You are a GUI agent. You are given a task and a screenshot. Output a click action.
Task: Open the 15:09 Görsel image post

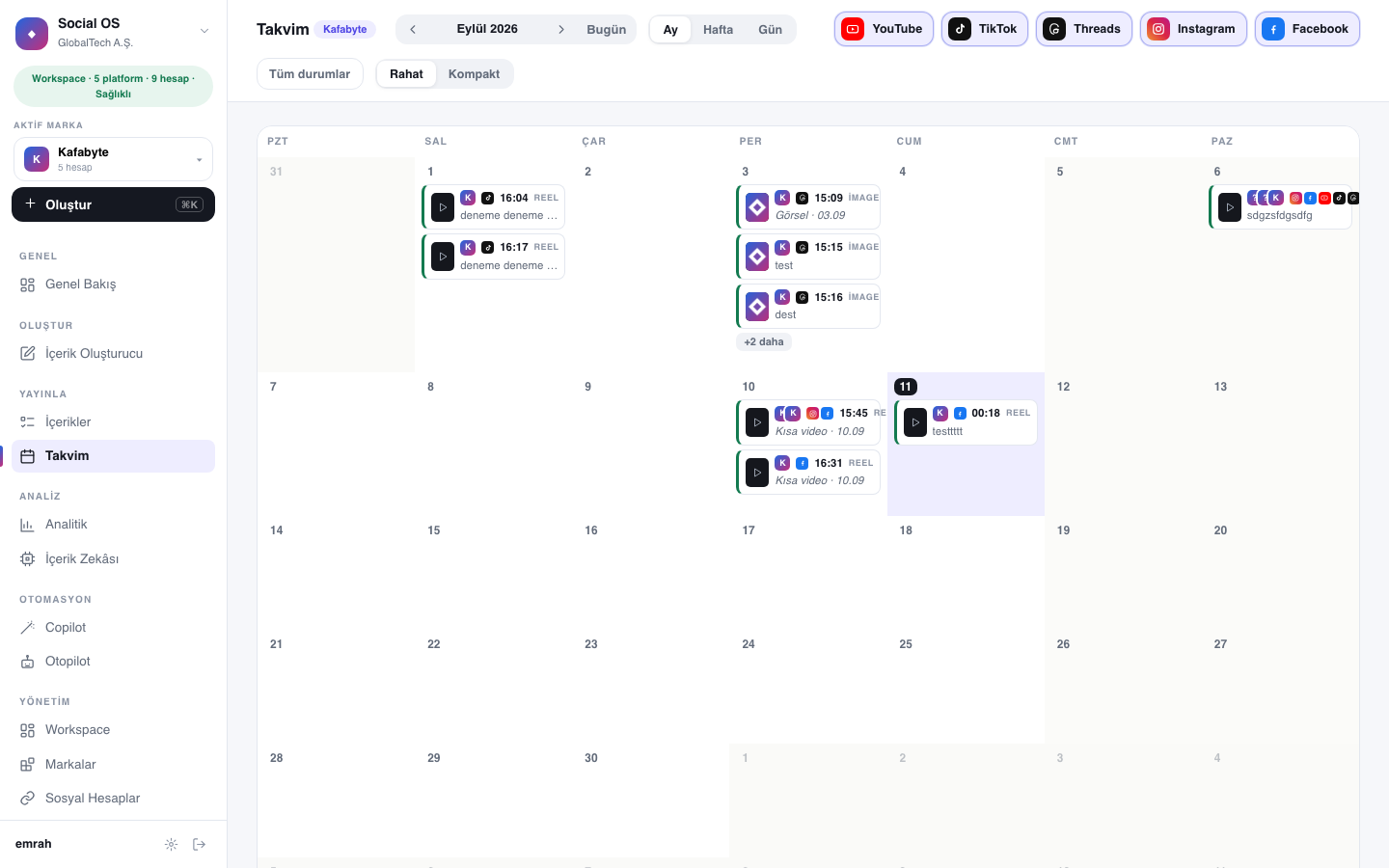tap(808, 206)
